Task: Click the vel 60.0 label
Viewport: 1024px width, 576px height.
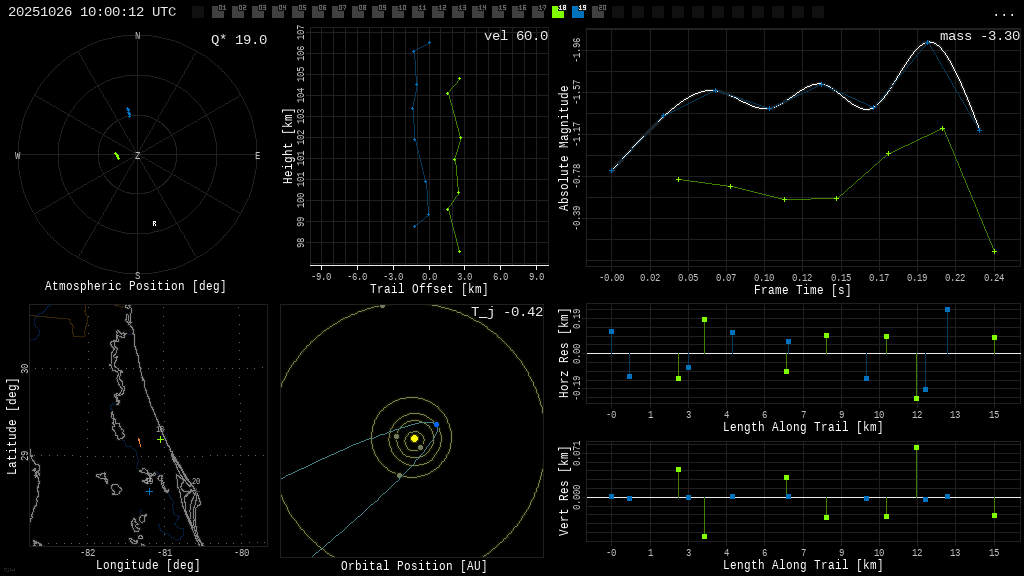Action: coord(515,36)
